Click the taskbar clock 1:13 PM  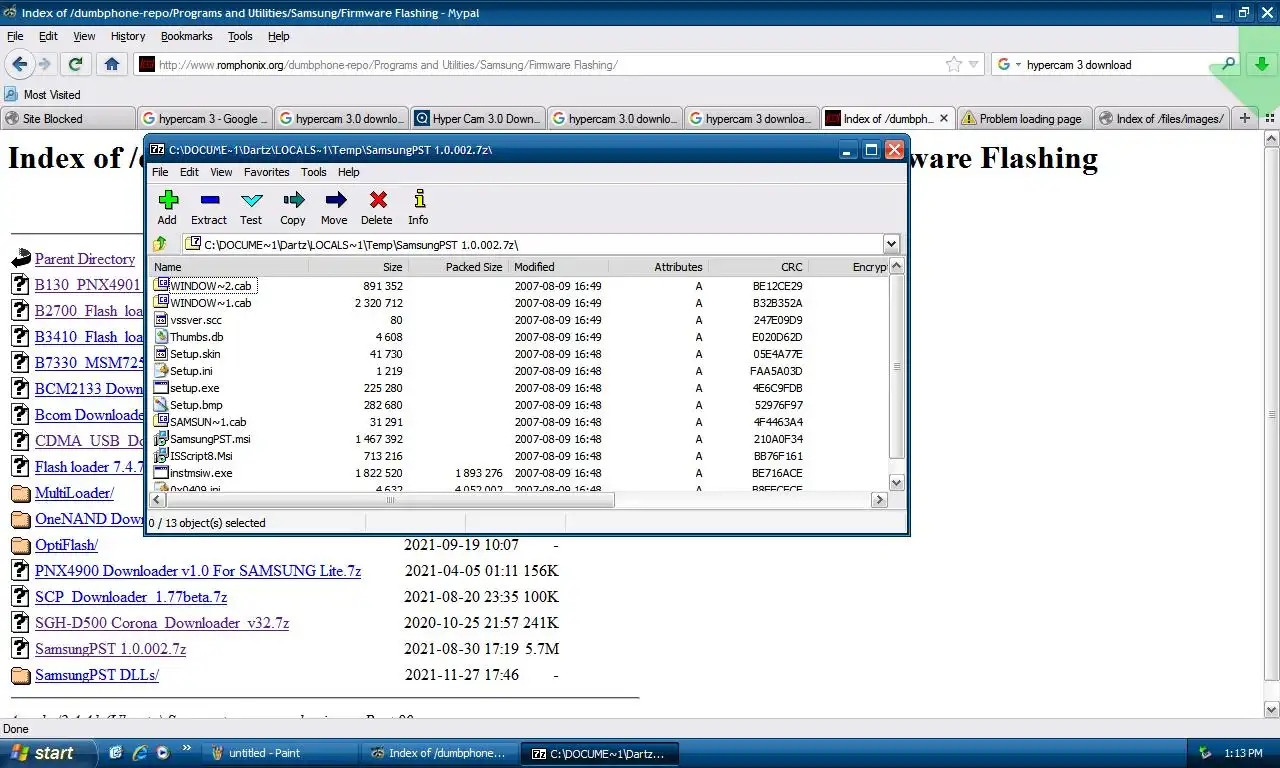(1243, 753)
